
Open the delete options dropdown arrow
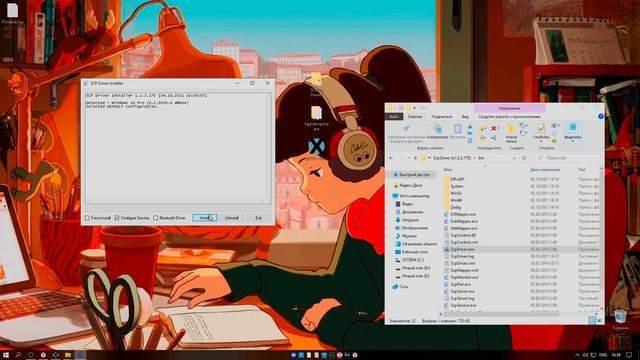click(x=499, y=128)
